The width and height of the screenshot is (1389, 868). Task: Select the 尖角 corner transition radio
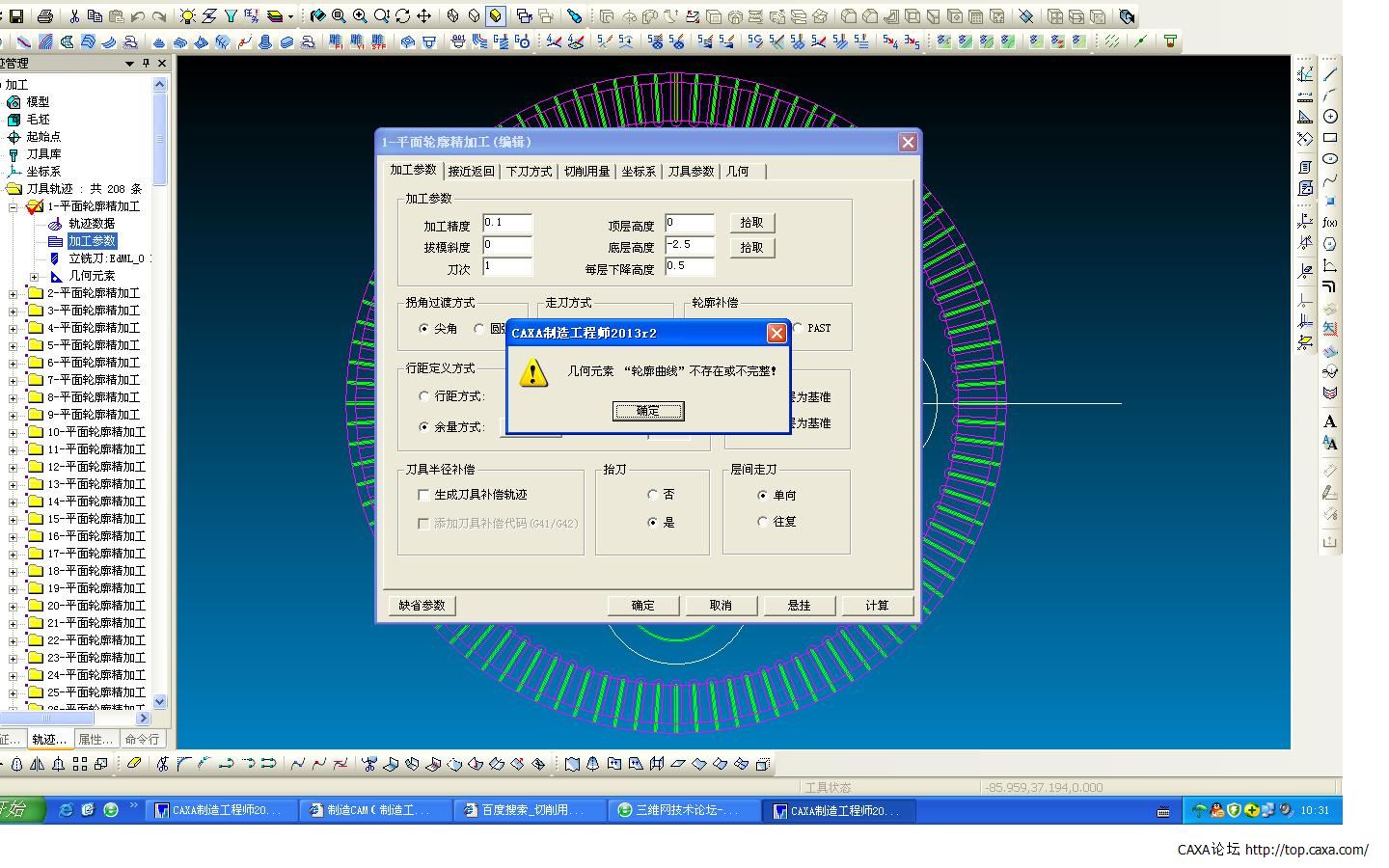[x=424, y=329]
